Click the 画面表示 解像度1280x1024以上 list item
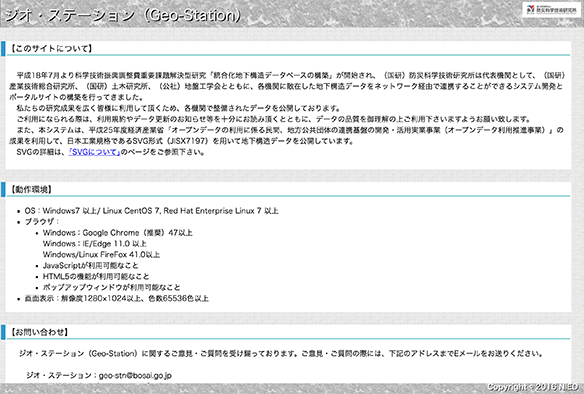The image size is (584, 394). [x=117, y=298]
